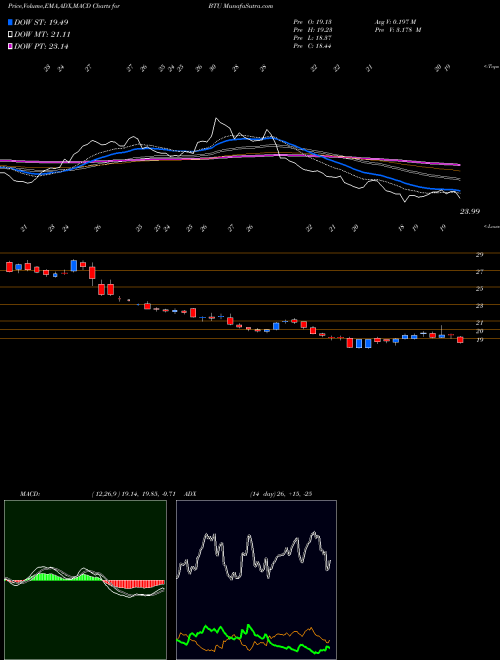Open the green MACD histogram panel
500x660 pixels.
(x=85, y=580)
